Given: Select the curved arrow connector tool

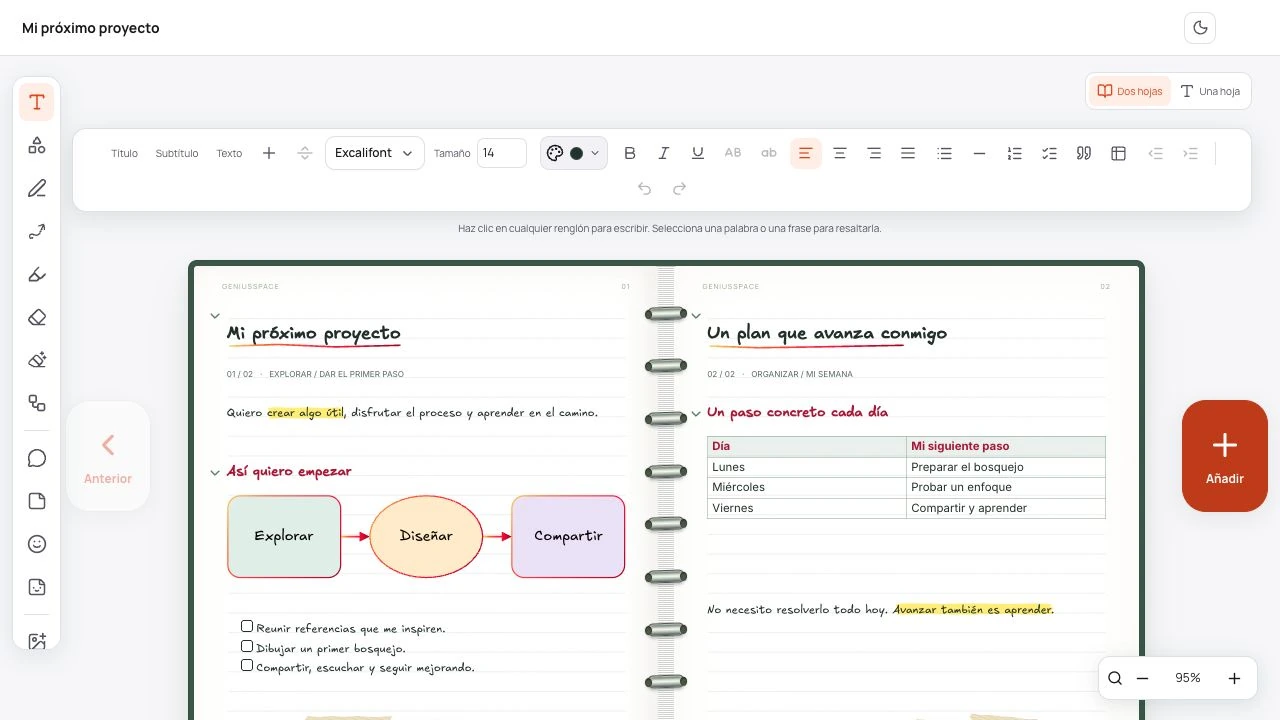Looking at the screenshot, I should pos(37,231).
